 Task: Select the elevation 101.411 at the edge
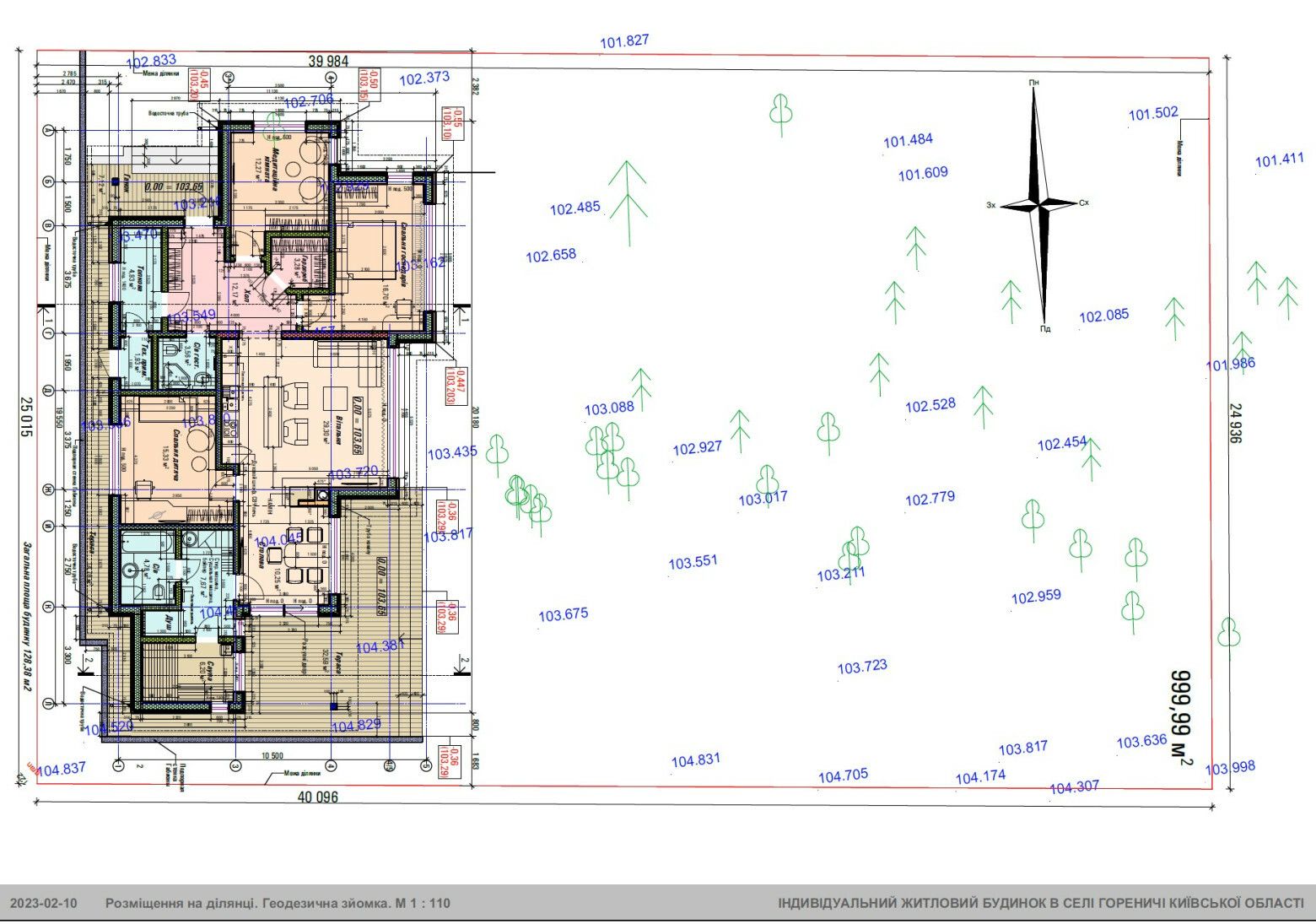[x=1280, y=159]
